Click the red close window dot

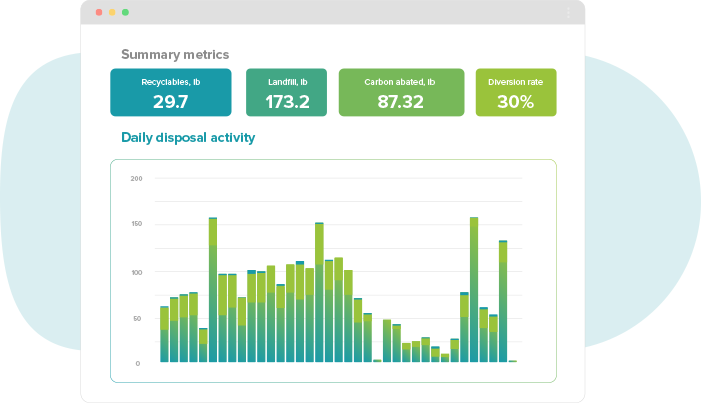click(98, 13)
